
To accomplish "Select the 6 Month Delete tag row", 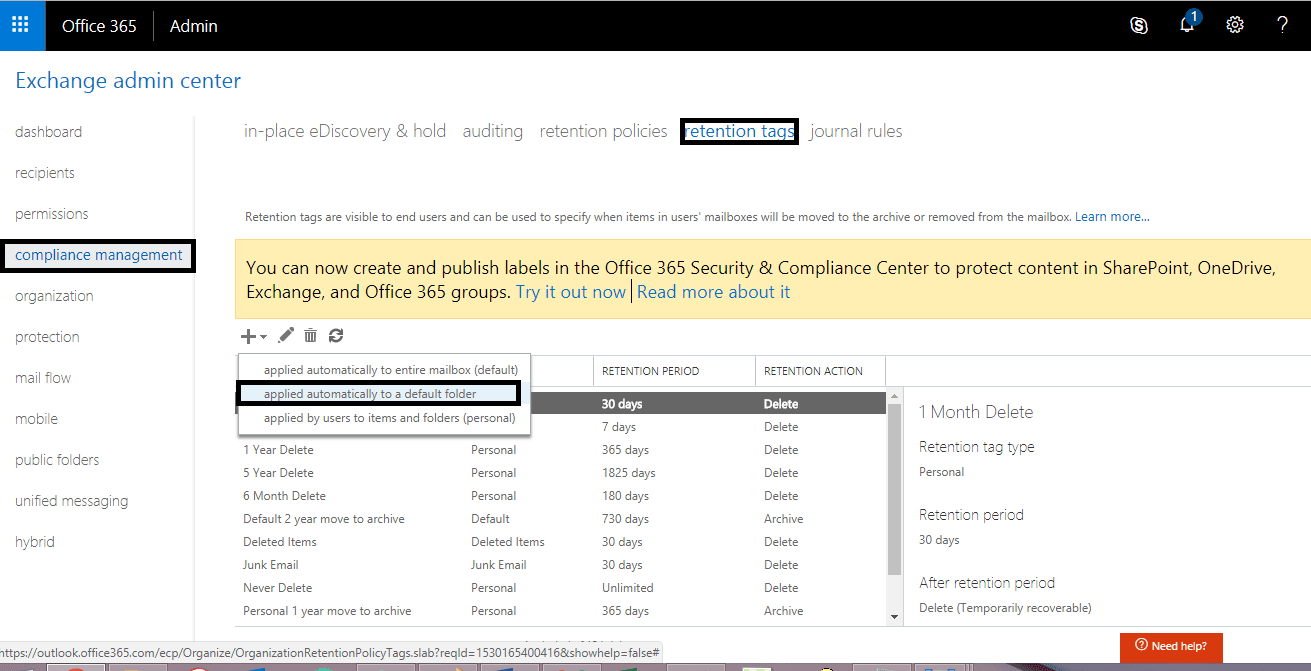I will pyautogui.click(x=560, y=496).
